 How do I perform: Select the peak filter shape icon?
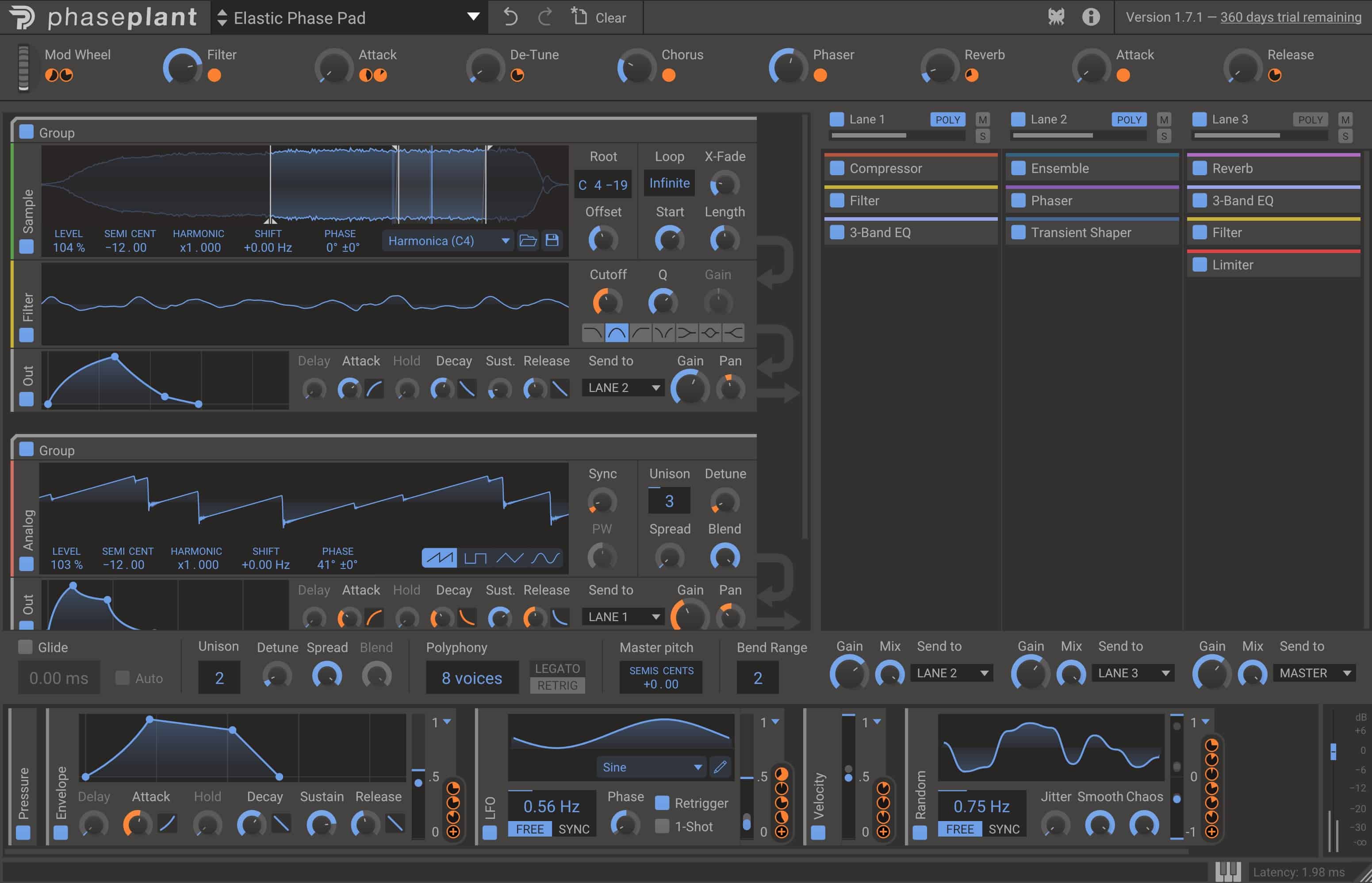[x=710, y=333]
